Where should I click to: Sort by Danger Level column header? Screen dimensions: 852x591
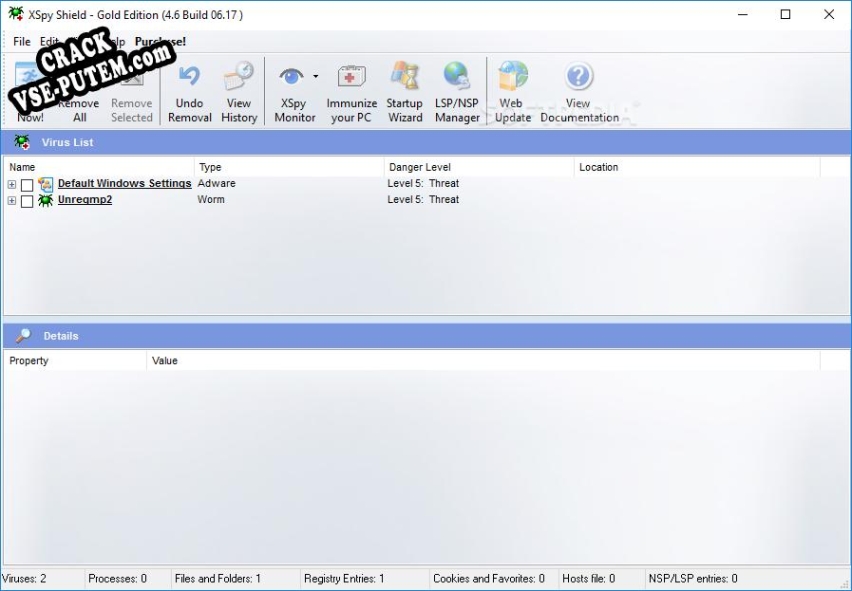click(x=479, y=167)
